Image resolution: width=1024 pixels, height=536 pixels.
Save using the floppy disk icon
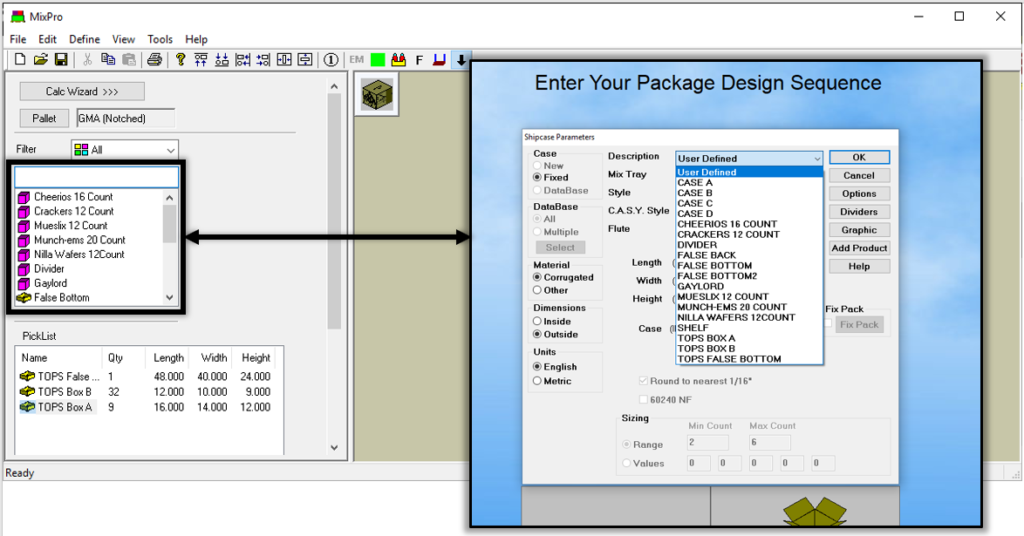60,60
